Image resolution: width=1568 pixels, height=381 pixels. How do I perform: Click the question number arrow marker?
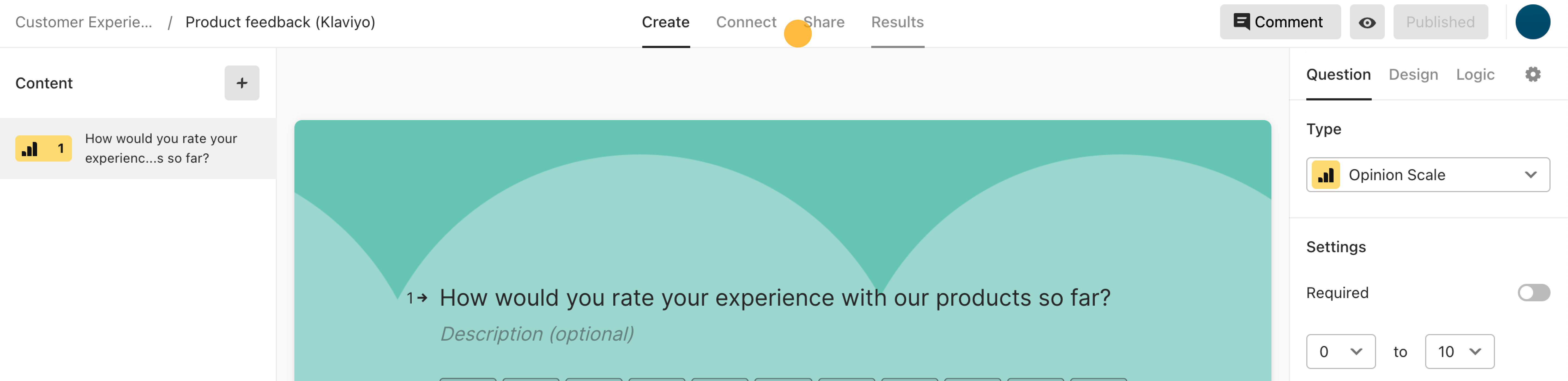click(417, 298)
